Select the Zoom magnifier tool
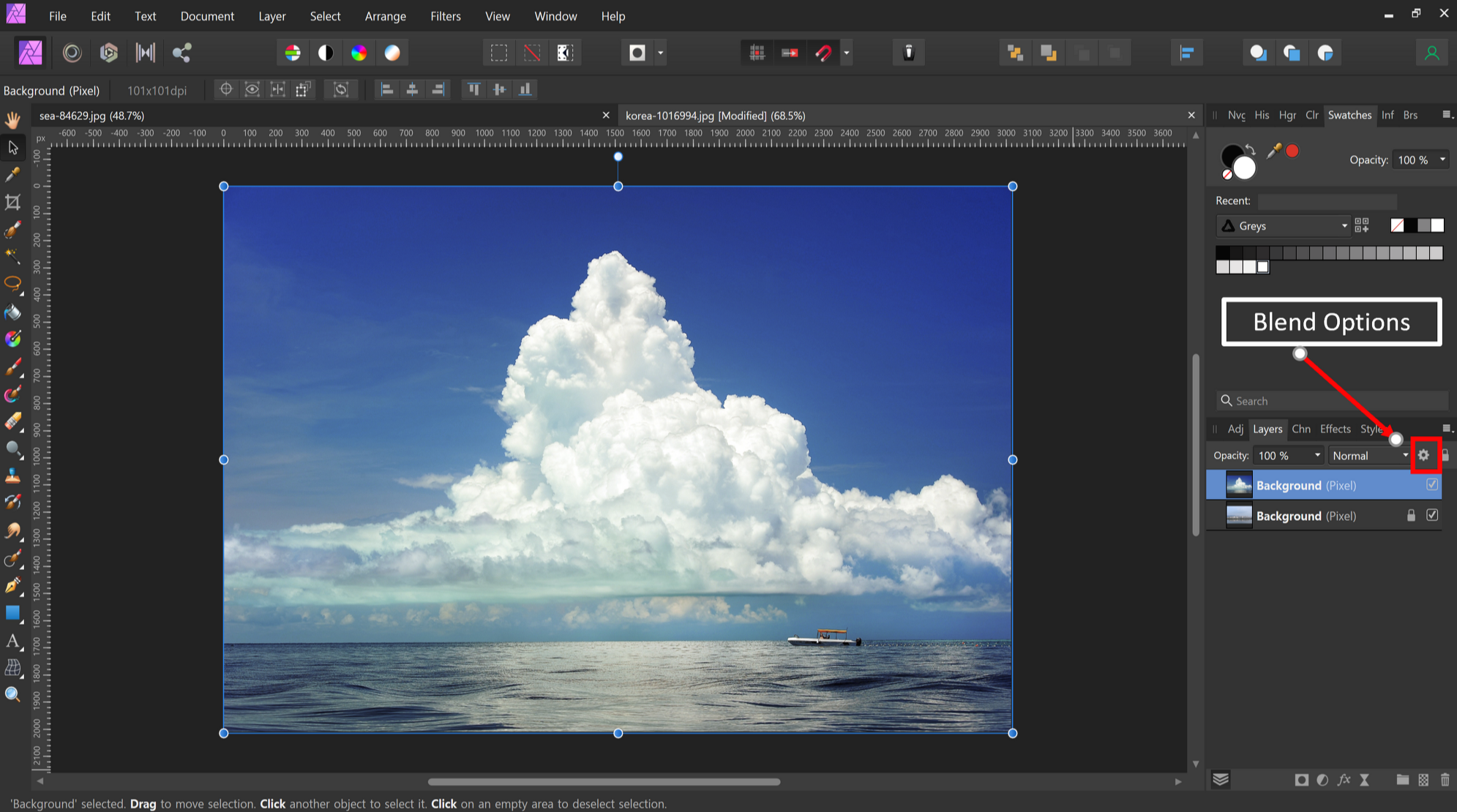The image size is (1457, 812). 12,694
